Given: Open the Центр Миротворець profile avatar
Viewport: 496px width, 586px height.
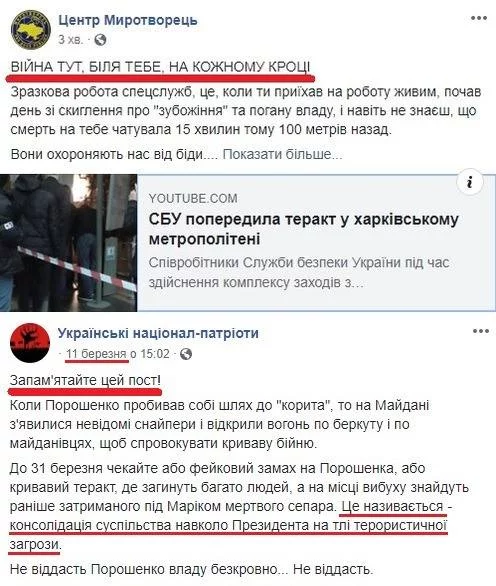Looking at the screenshot, I should point(30,30).
